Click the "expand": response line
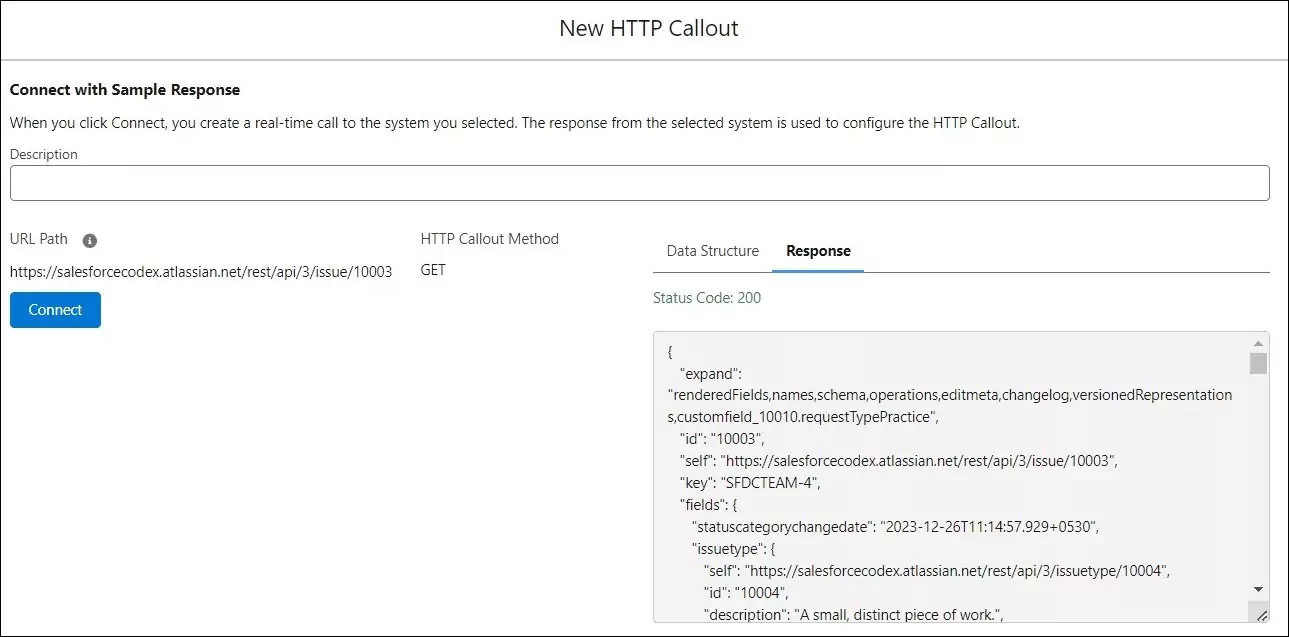Image resolution: width=1289 pixels, height=637 pixels. [712, 374]
